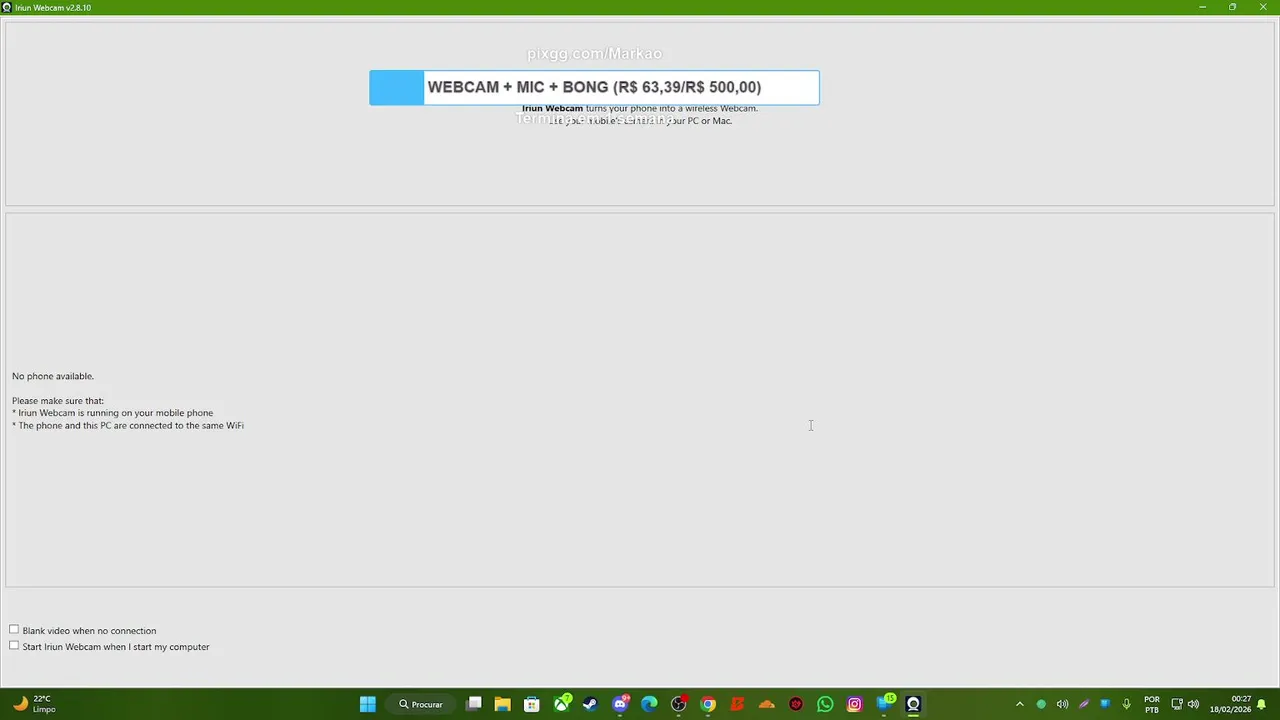Open the notifications bell icon

point(1263,704)
